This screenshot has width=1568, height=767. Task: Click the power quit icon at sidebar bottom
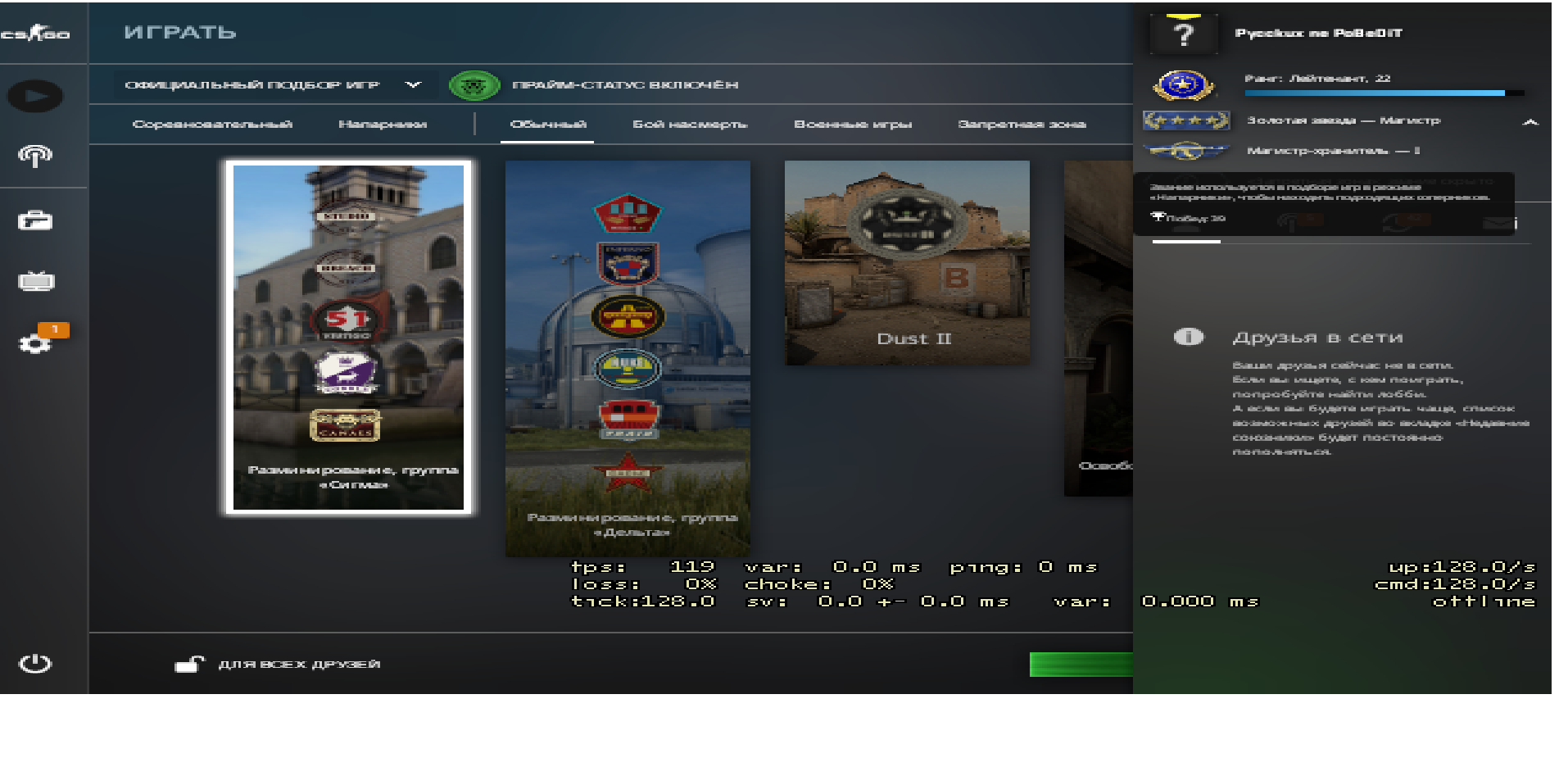[x=35, y=663]
